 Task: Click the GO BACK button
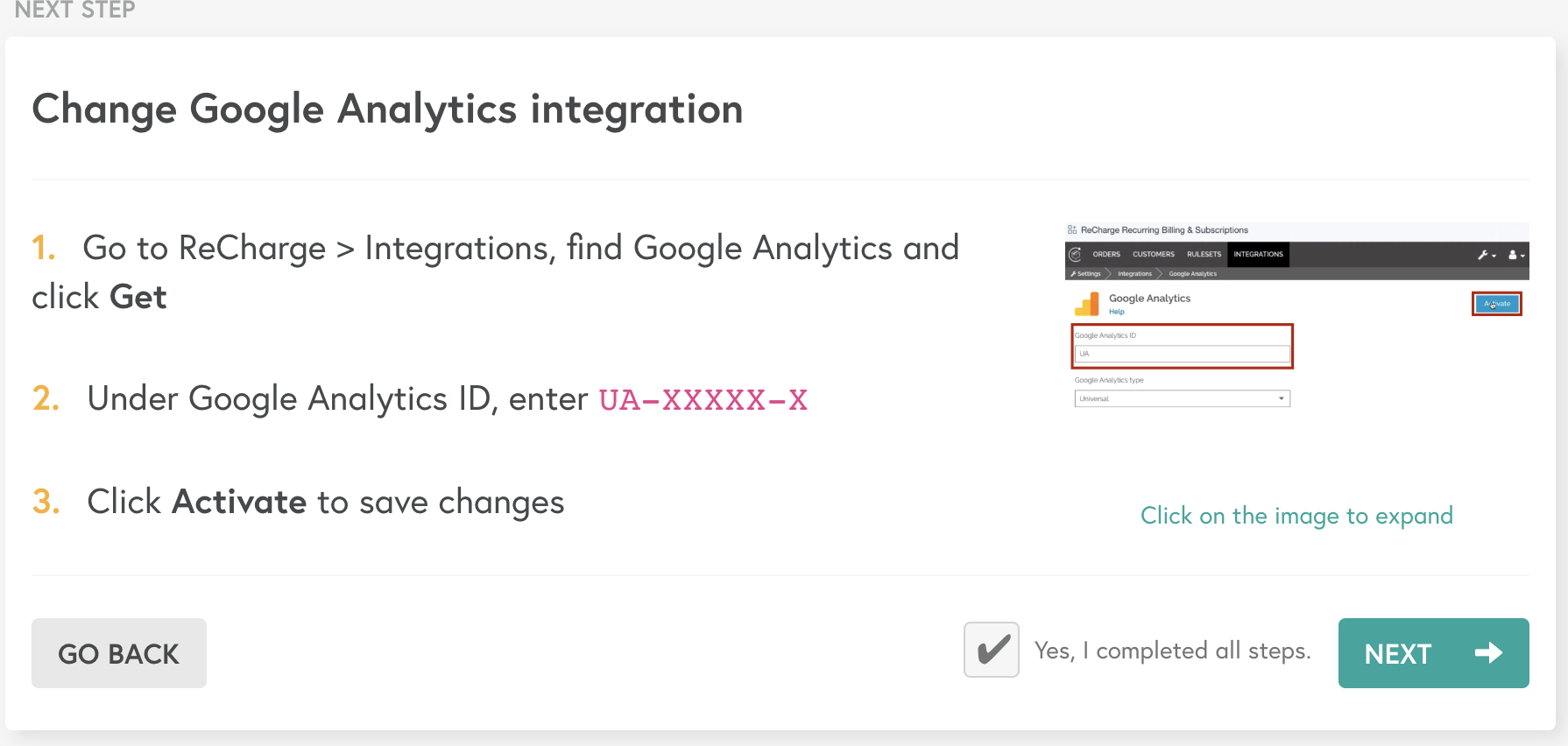(119, 653)
